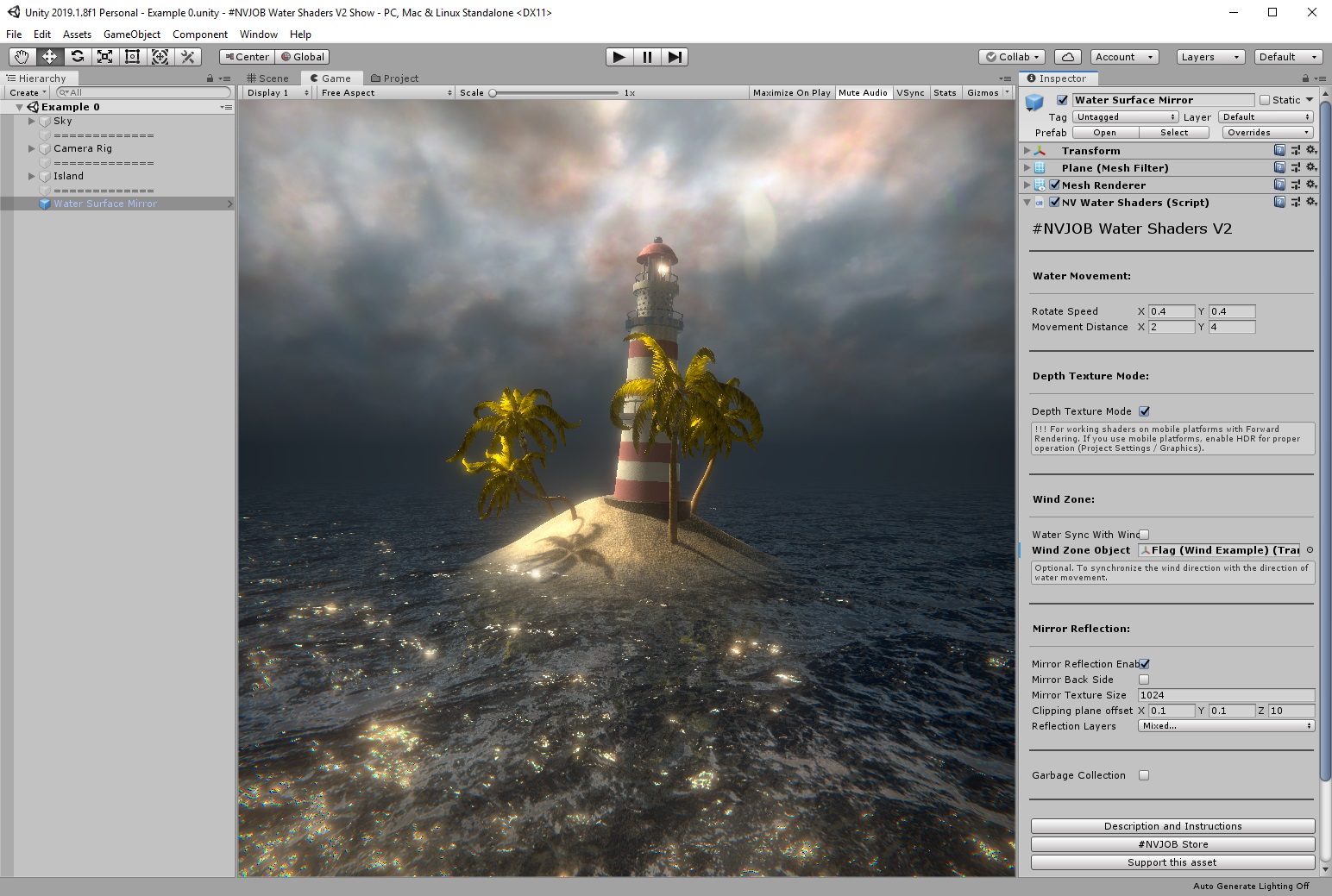This screenshot has width=1332, height=896.
Task: Open object picker for Wind Zone Object
Action: 1310,550
